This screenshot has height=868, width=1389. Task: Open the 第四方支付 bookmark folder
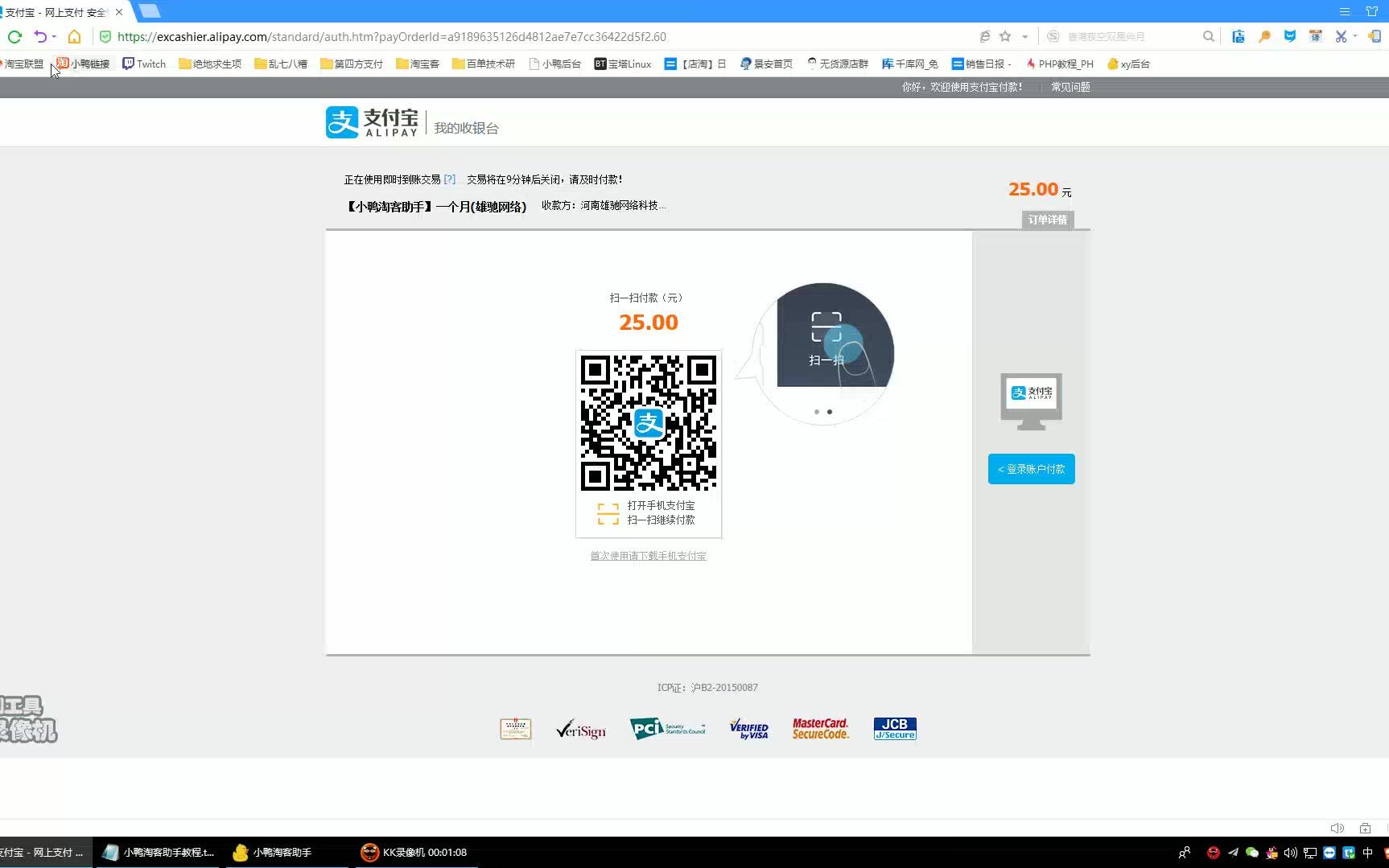pyautogui.click(x=352, y=64)
